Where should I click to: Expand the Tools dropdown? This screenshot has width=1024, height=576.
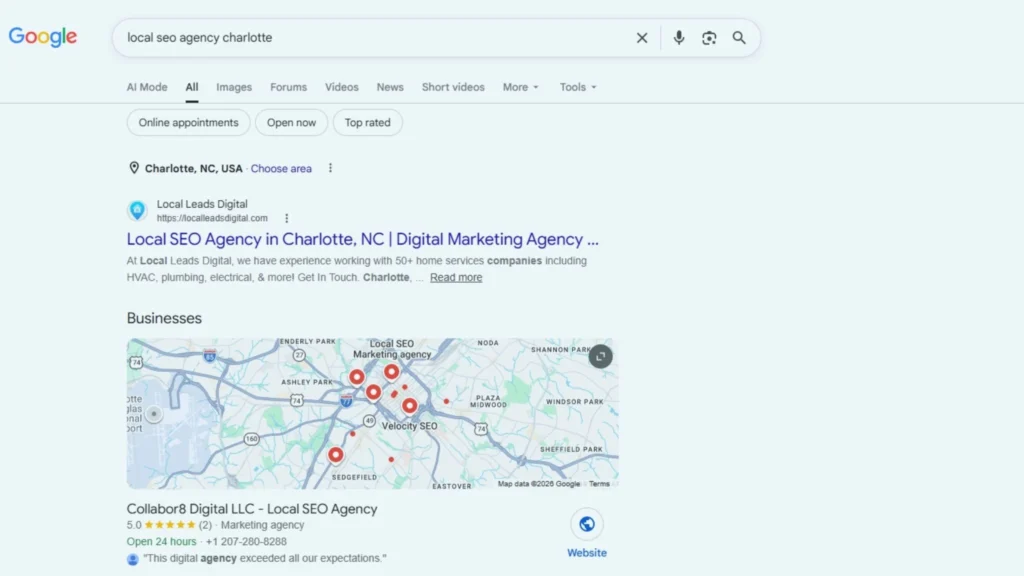click(x=578, y=87)
